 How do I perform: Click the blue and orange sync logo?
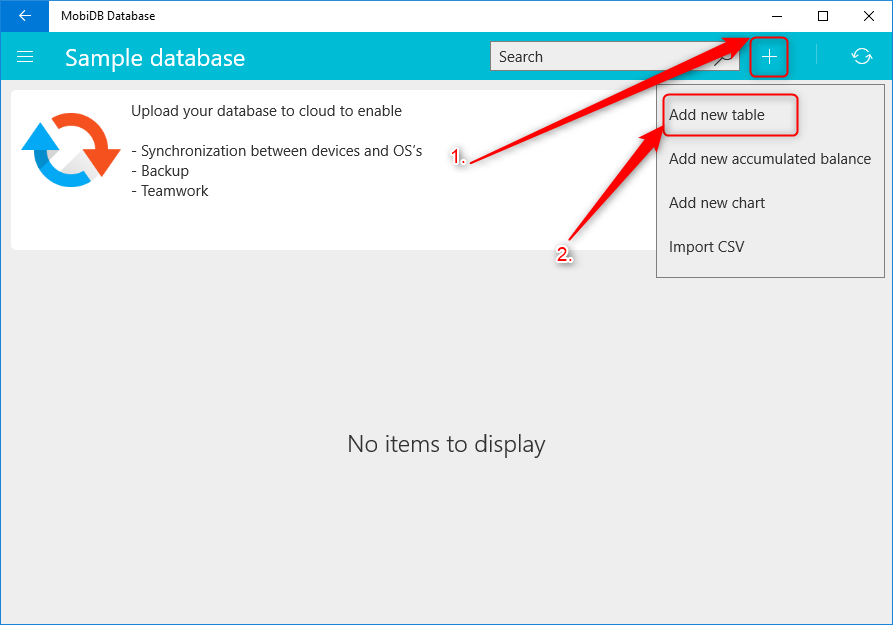click(71, 150)
